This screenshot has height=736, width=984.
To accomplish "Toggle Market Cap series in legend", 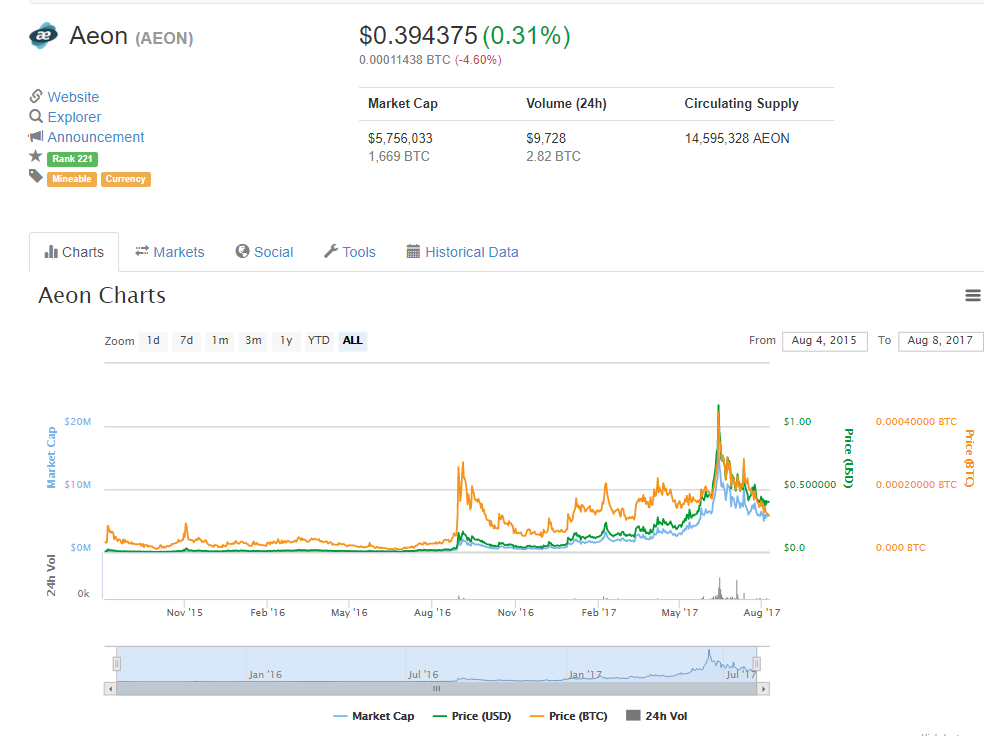I will (374, 716).
